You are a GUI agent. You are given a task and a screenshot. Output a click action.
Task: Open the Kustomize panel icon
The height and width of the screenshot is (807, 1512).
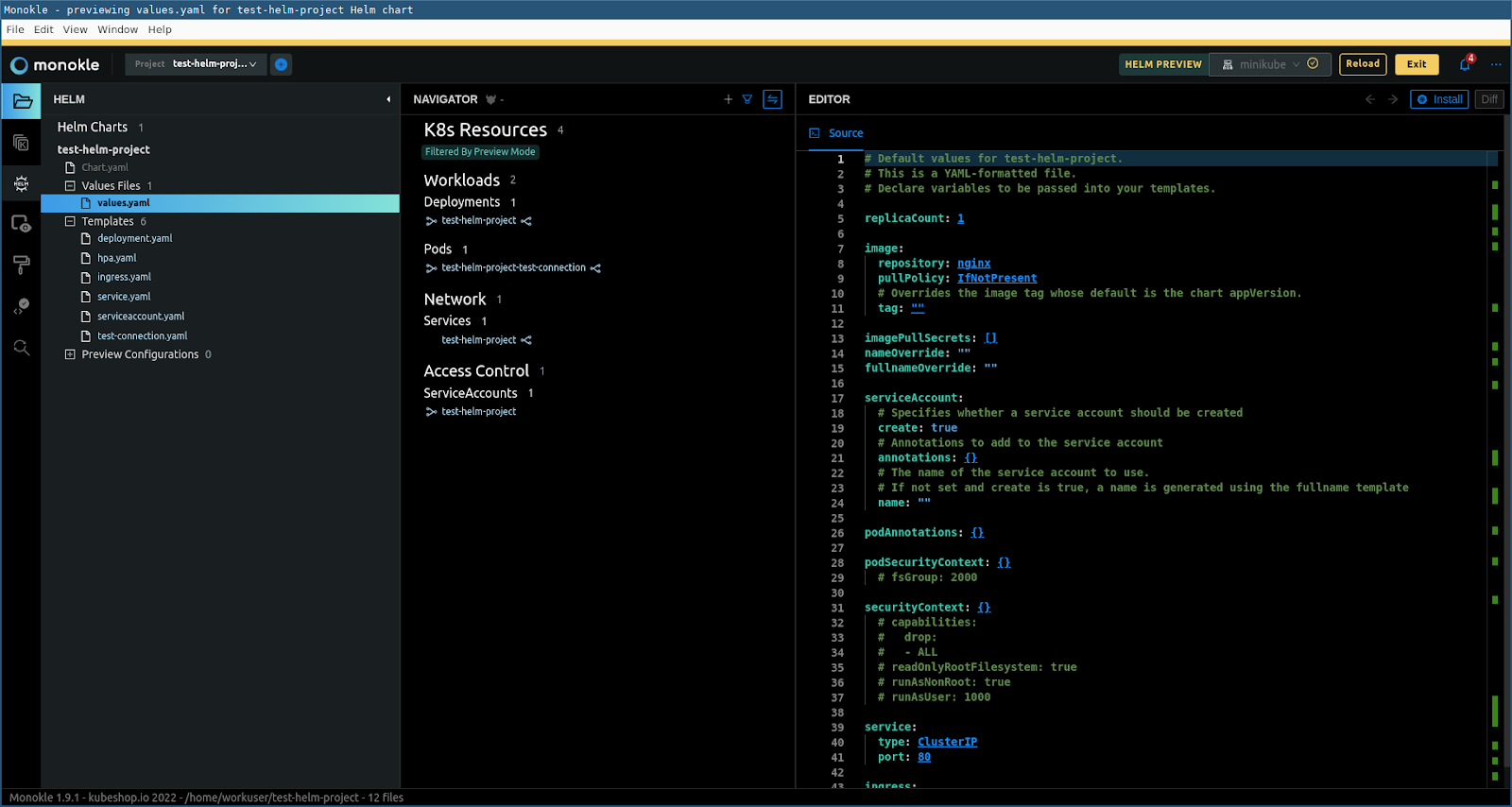click(x=21, y=143)
